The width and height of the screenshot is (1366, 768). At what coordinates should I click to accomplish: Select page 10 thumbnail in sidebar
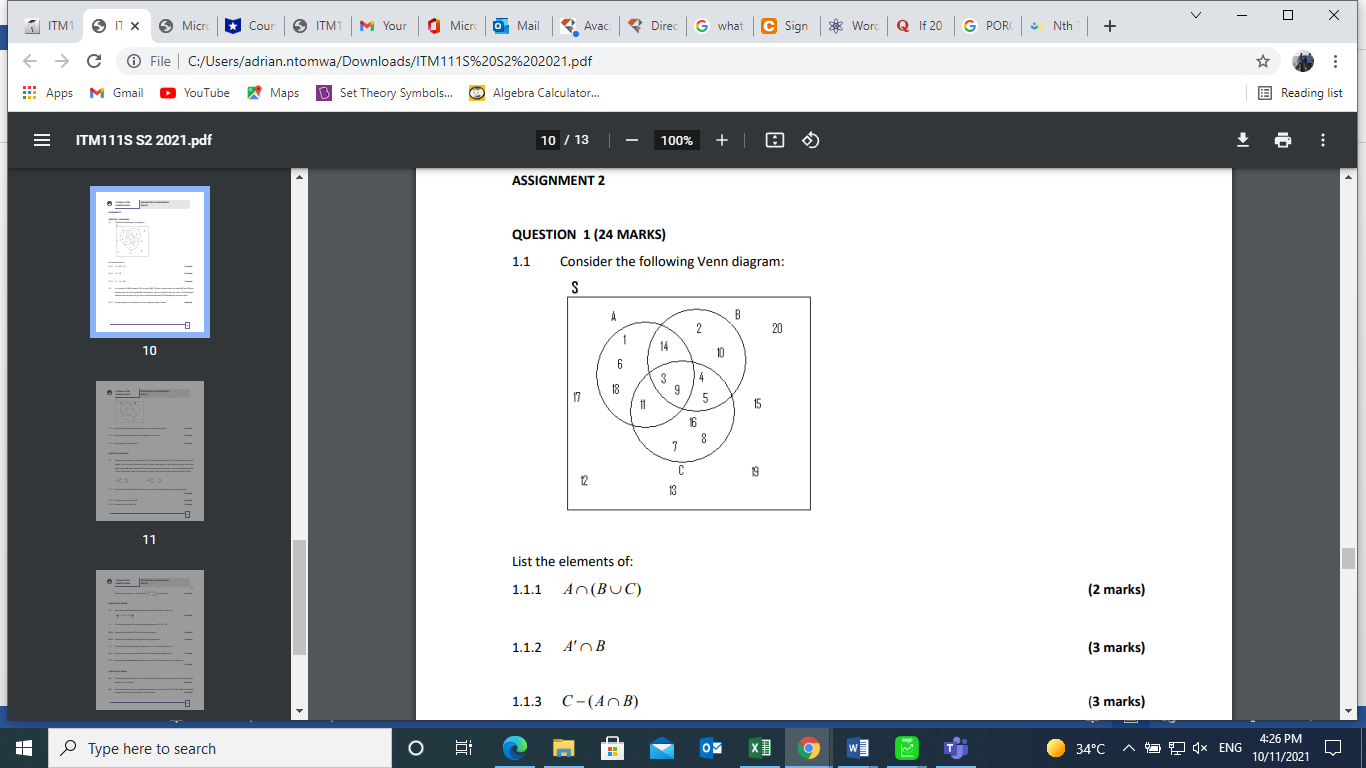coord(150,262)
